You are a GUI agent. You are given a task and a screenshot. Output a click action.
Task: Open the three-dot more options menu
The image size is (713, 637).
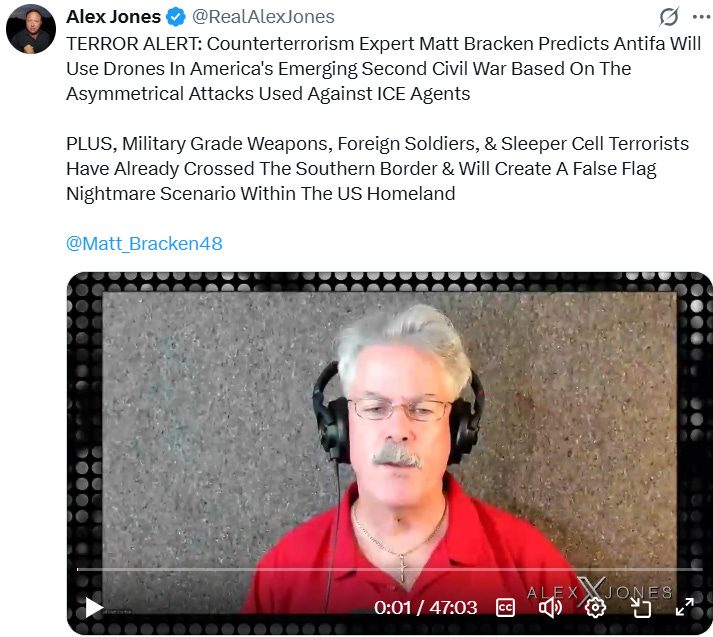(702, 17)
